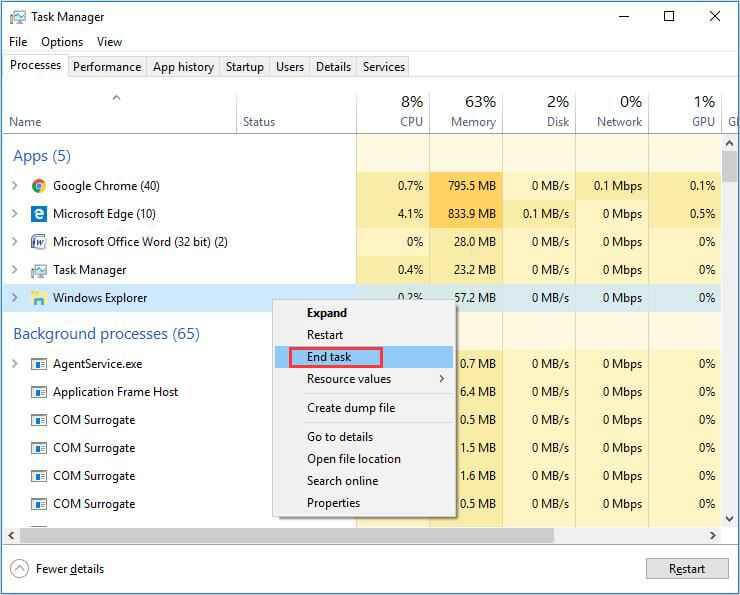740x595 pixels.
Task: Open the View menu
Action: (109, 42)
